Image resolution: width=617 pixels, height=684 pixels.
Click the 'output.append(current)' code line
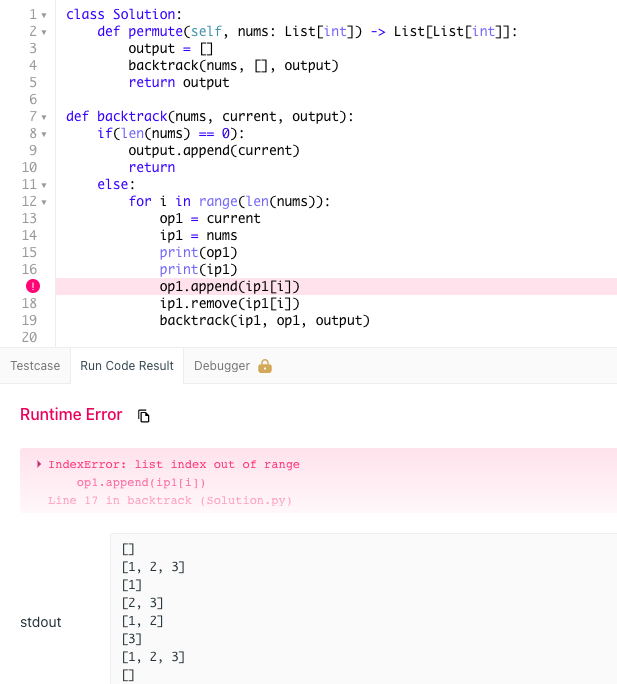click(x=214, y=150)
